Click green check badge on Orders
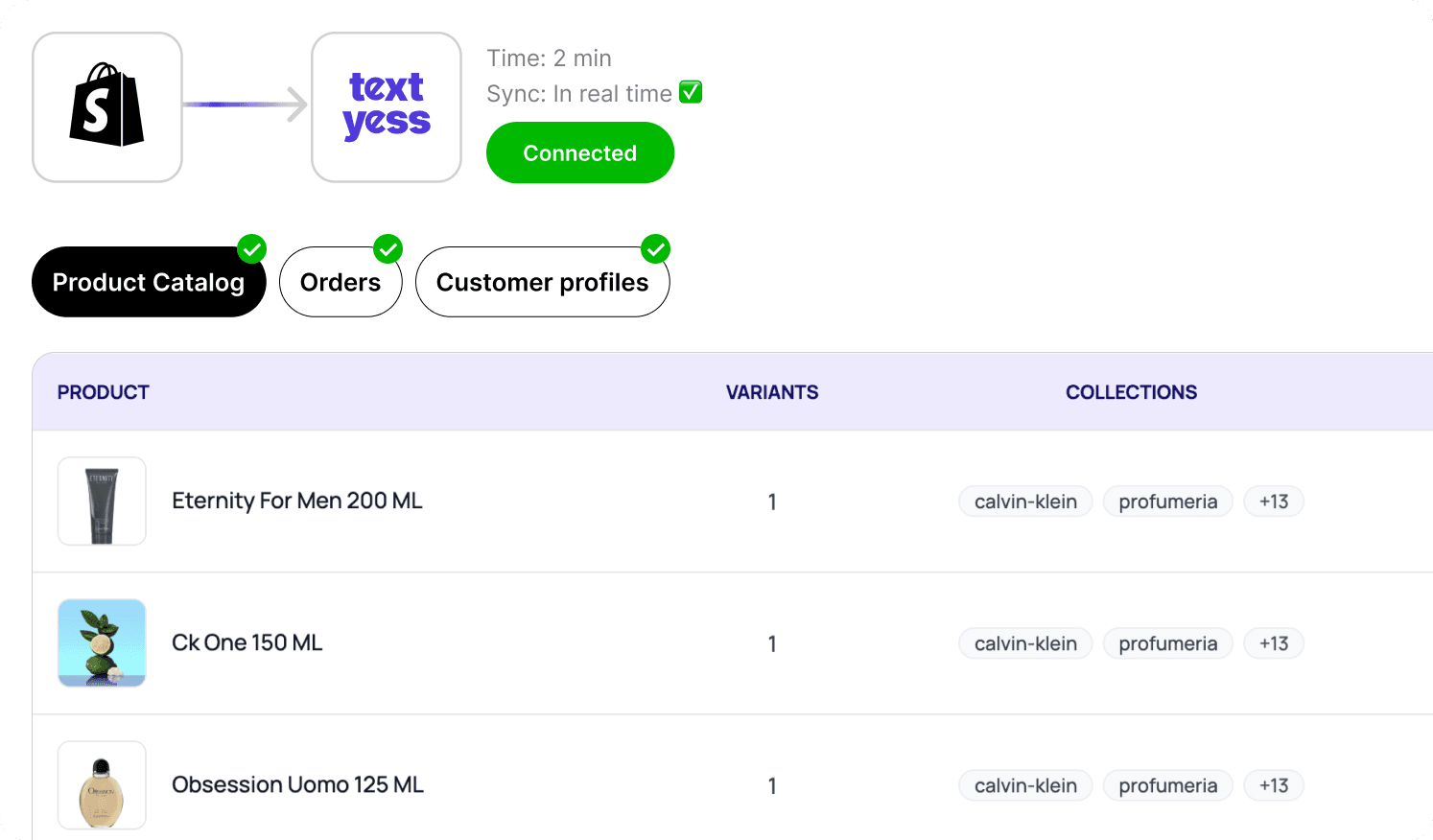 pyautogui.click(x=388, y=249)
